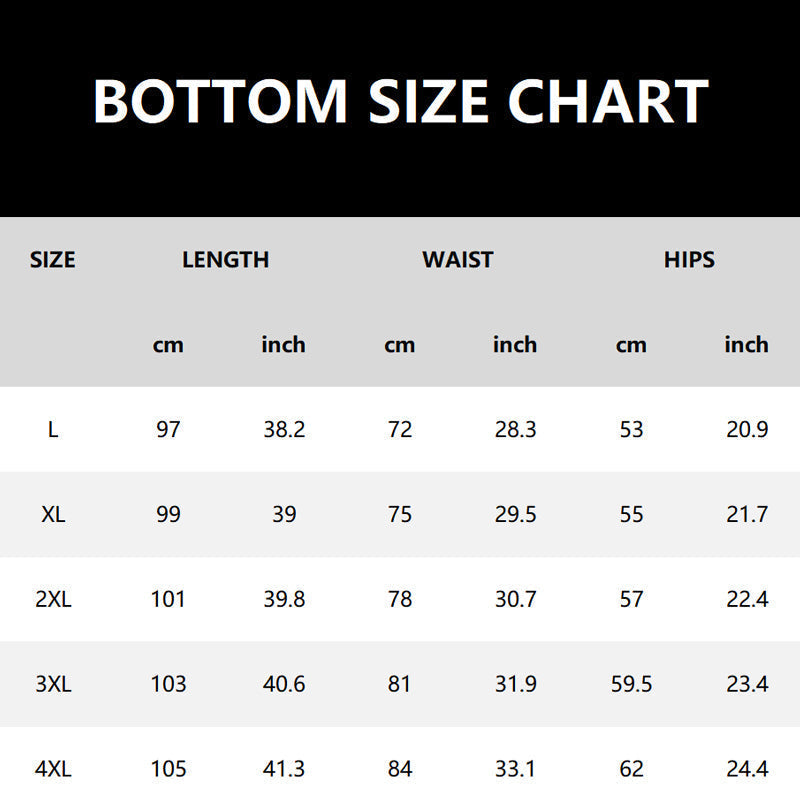
Task: Click the 97 cm length value
Action: (x=168, y=430)
